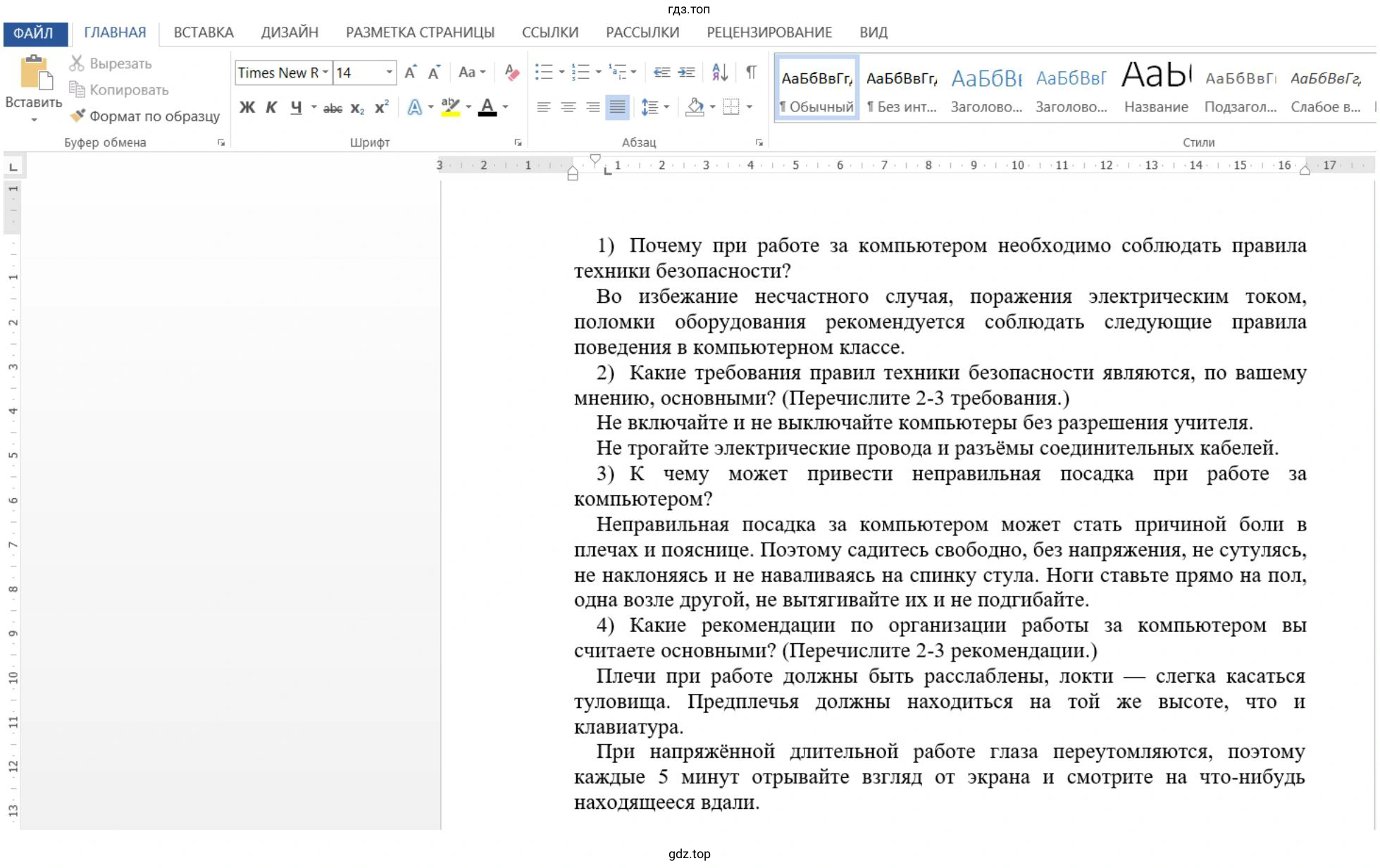Open paragraph (Абзац) dialog launcher
1380x868 pixels.
click(x=759, y=143)
